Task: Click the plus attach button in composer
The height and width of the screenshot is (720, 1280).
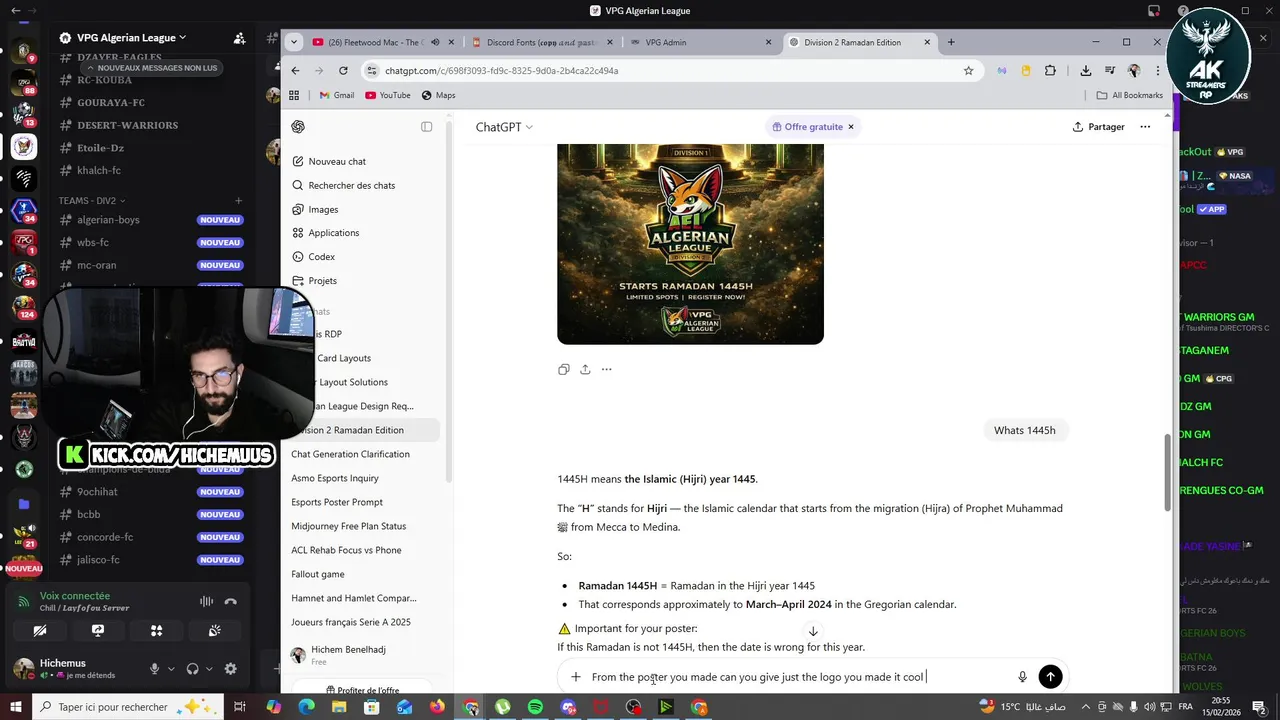Action: (x=576, y=677)
